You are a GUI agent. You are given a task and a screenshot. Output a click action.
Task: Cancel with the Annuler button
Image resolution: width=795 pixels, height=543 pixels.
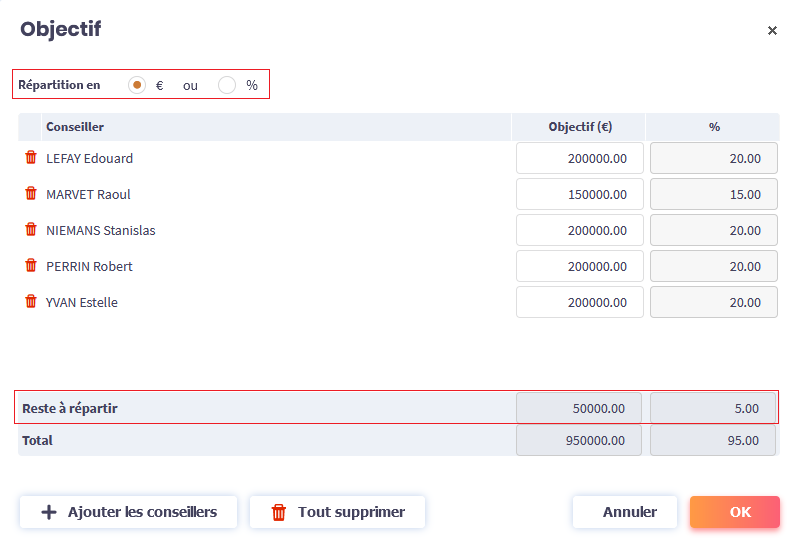coord(629,512)
